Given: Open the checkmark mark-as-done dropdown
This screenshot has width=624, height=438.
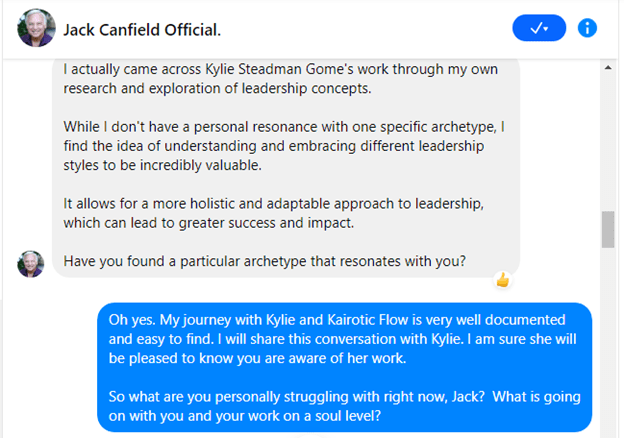Looking at the screenshot, I should point(538,28).
